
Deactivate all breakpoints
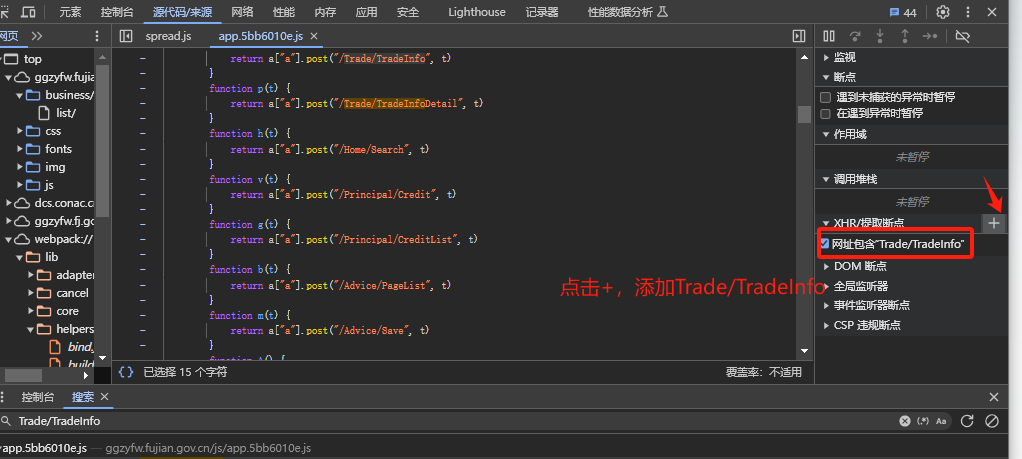[962, 36]
